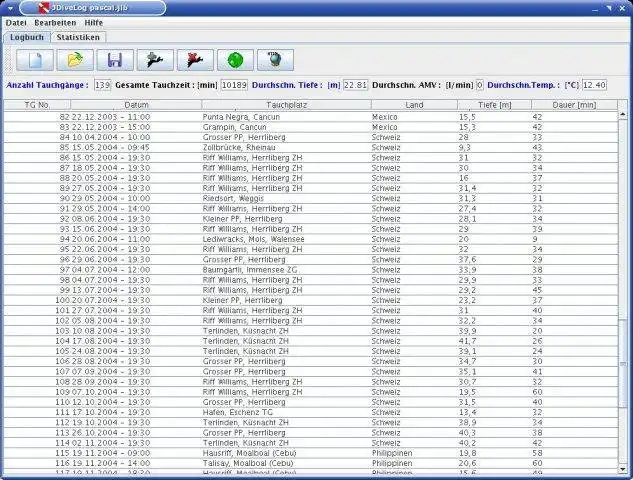
Task: Open the Datei menu
Action: coord(16,23)
